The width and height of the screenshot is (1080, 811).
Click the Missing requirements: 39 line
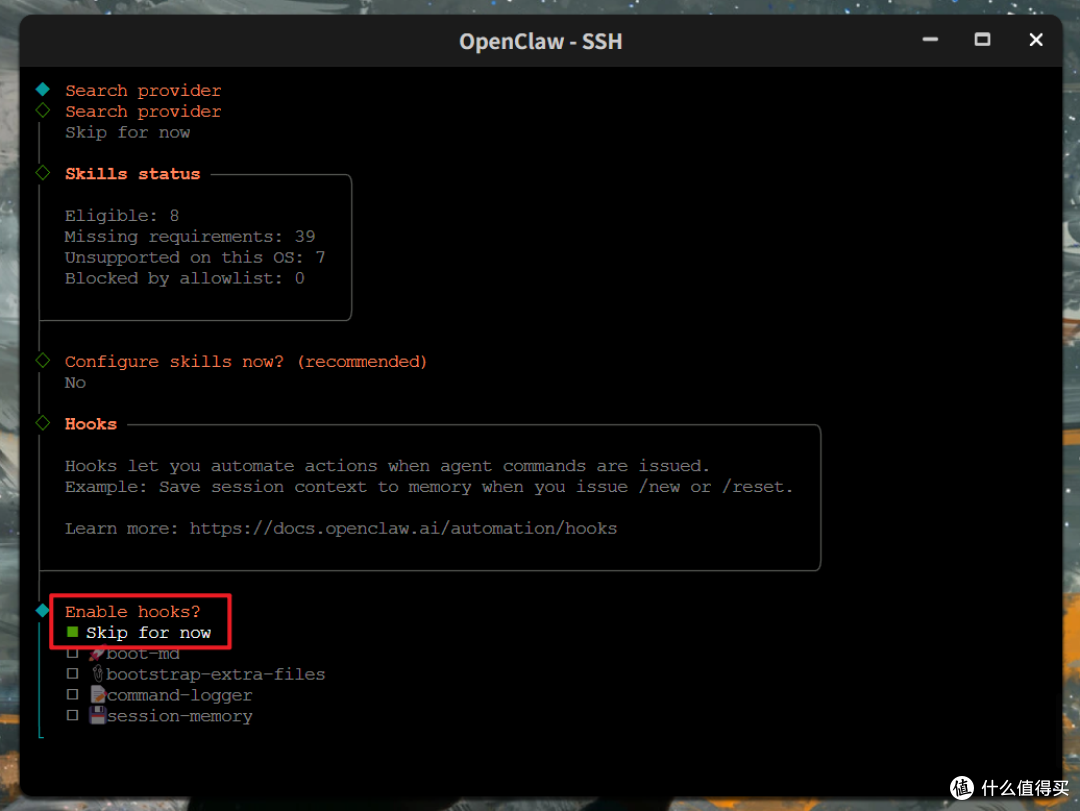click(190, 236)
